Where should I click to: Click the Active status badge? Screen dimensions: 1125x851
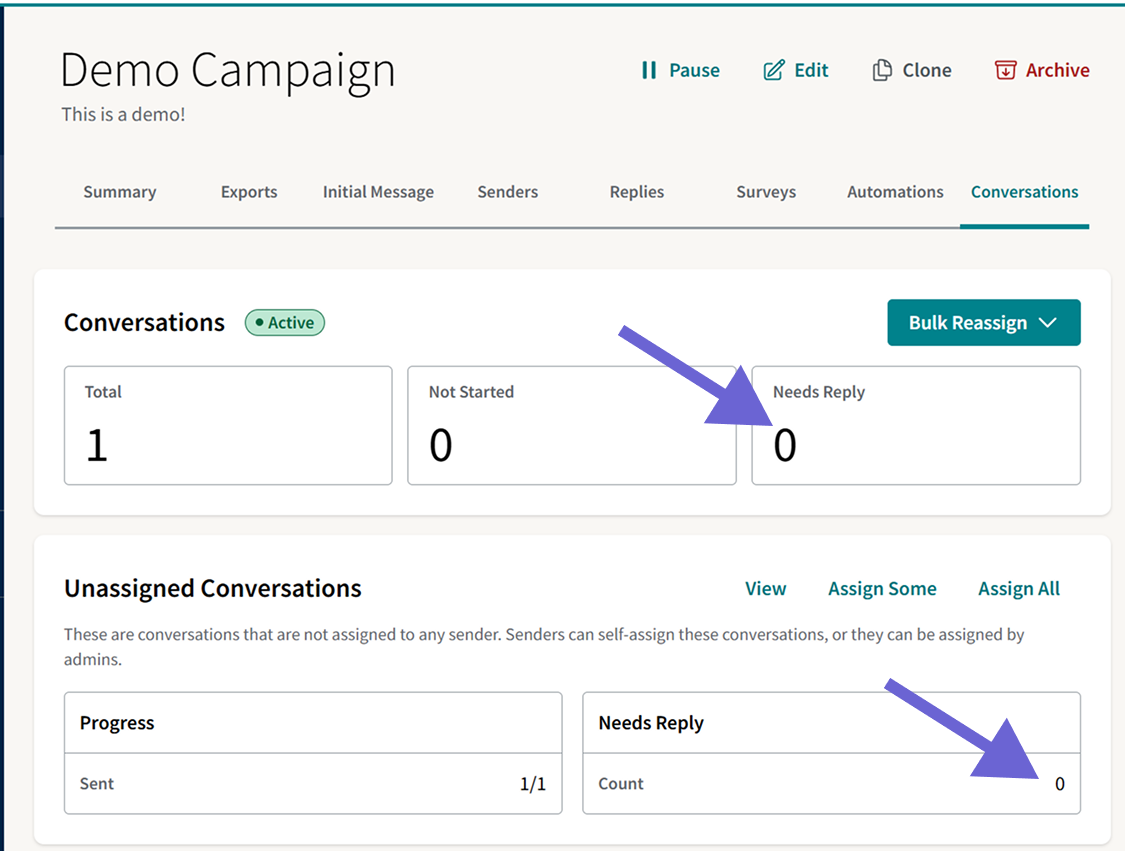(x=285, y=323)
